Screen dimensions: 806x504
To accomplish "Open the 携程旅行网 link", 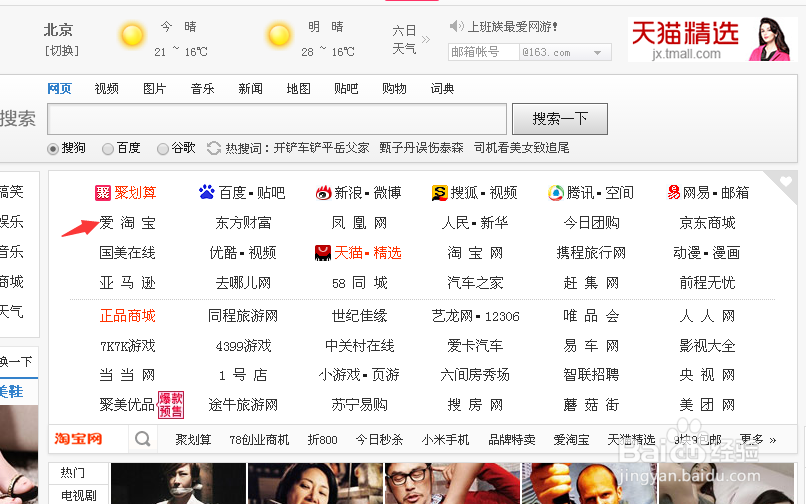I will tap(591, 253).
